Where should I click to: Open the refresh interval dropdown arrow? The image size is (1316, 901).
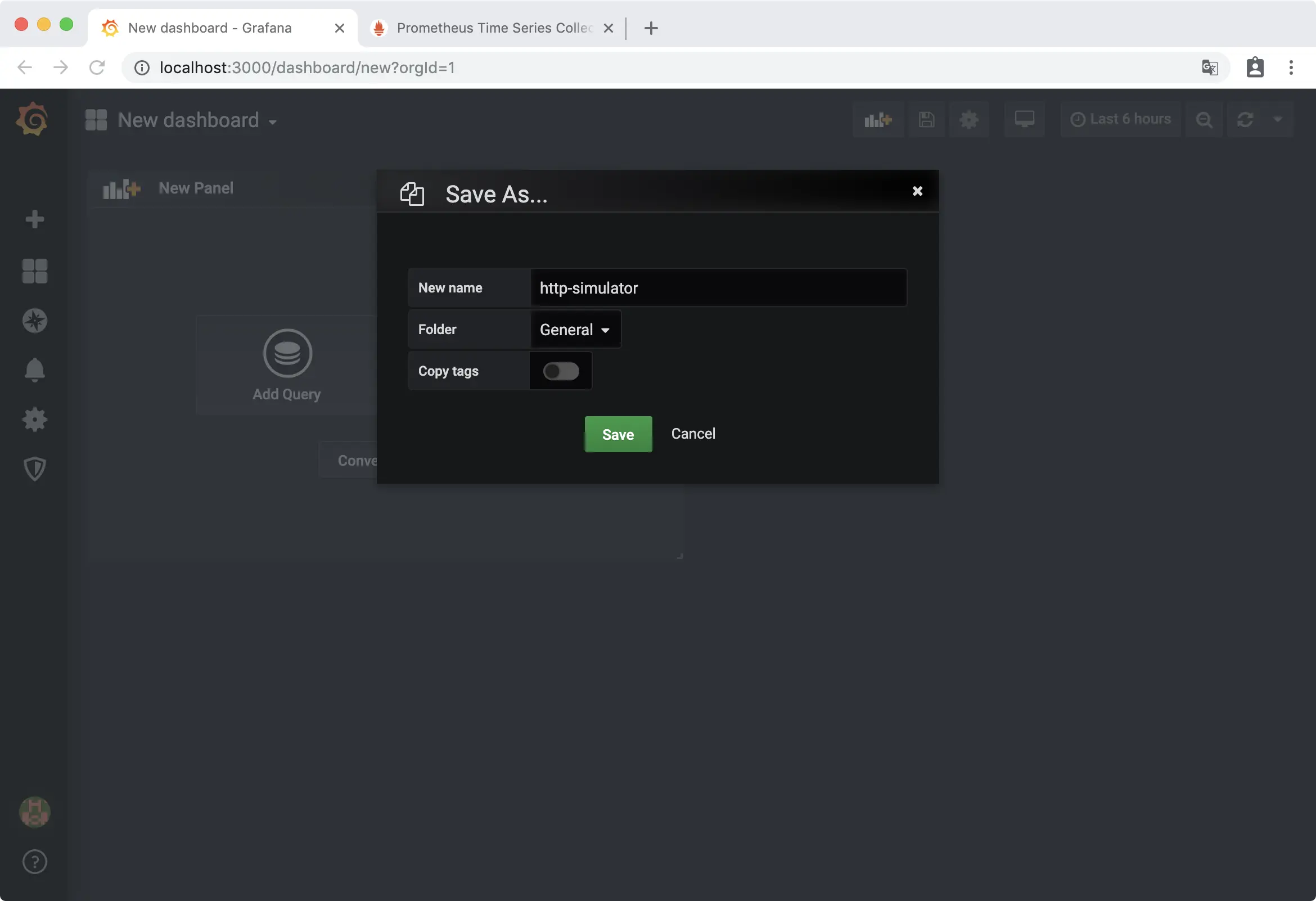tap(1278, 119)
